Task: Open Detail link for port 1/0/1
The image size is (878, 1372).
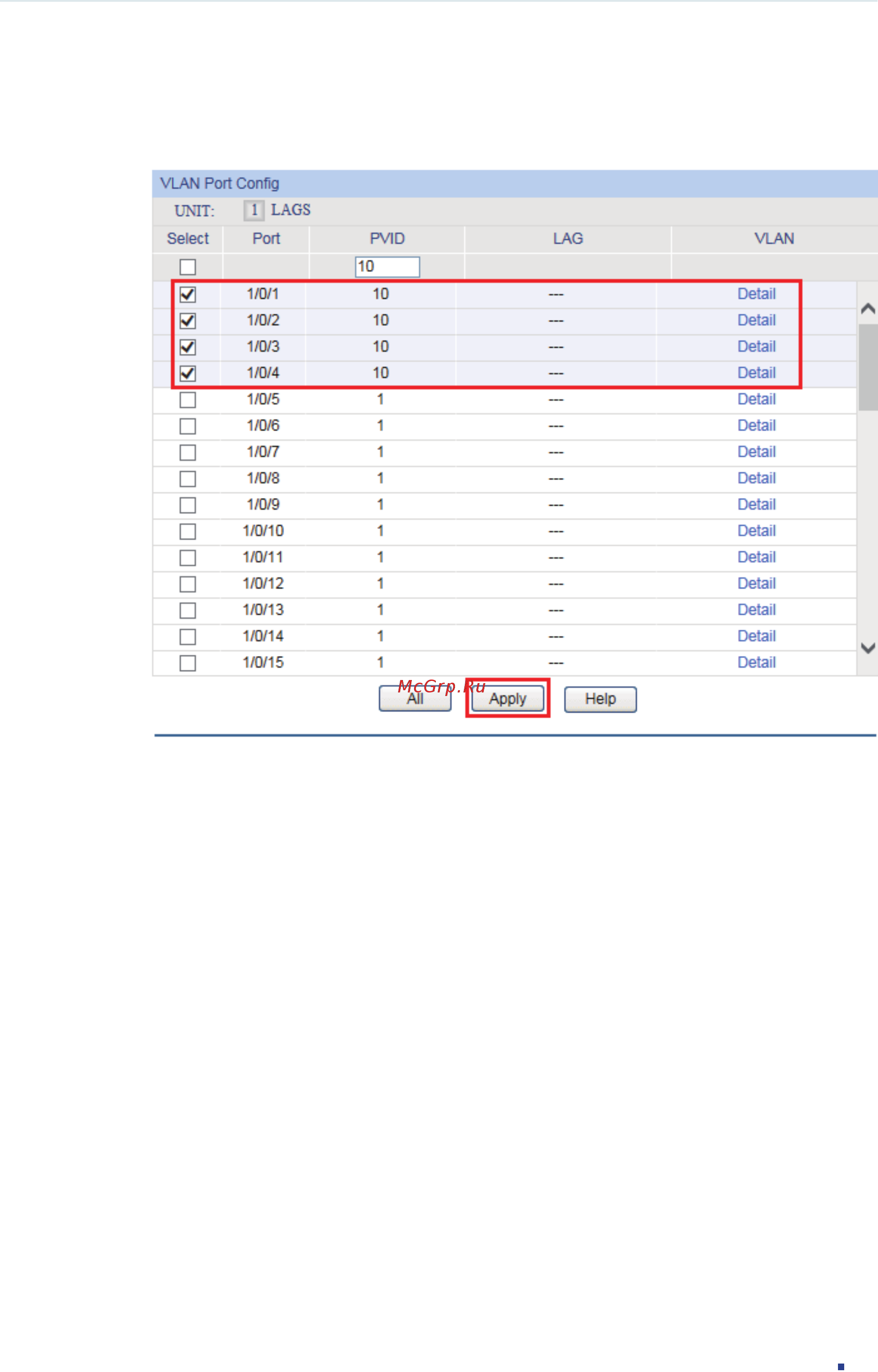Action: [756, 294]
